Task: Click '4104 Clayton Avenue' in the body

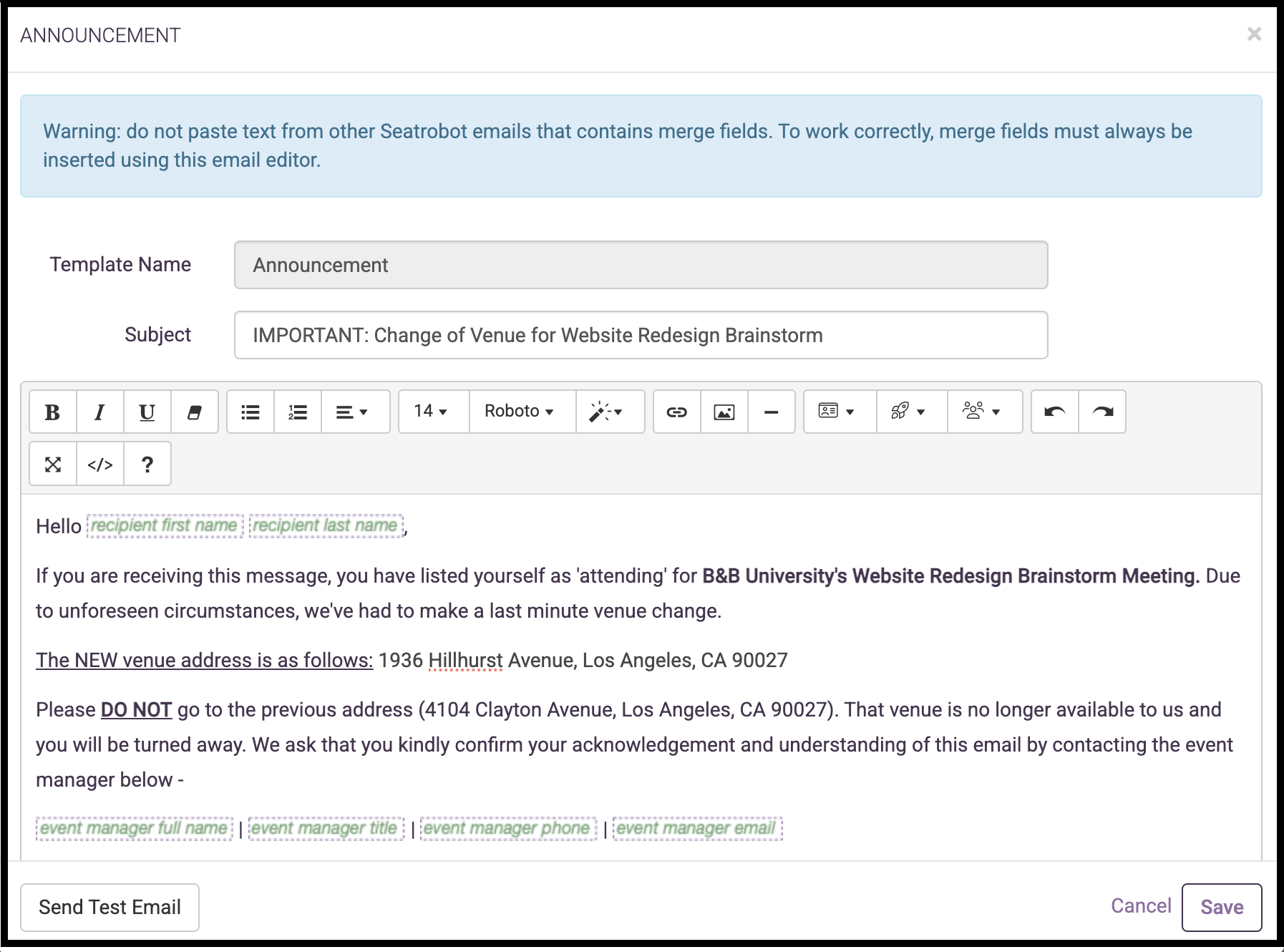Action: coord(520,709)
